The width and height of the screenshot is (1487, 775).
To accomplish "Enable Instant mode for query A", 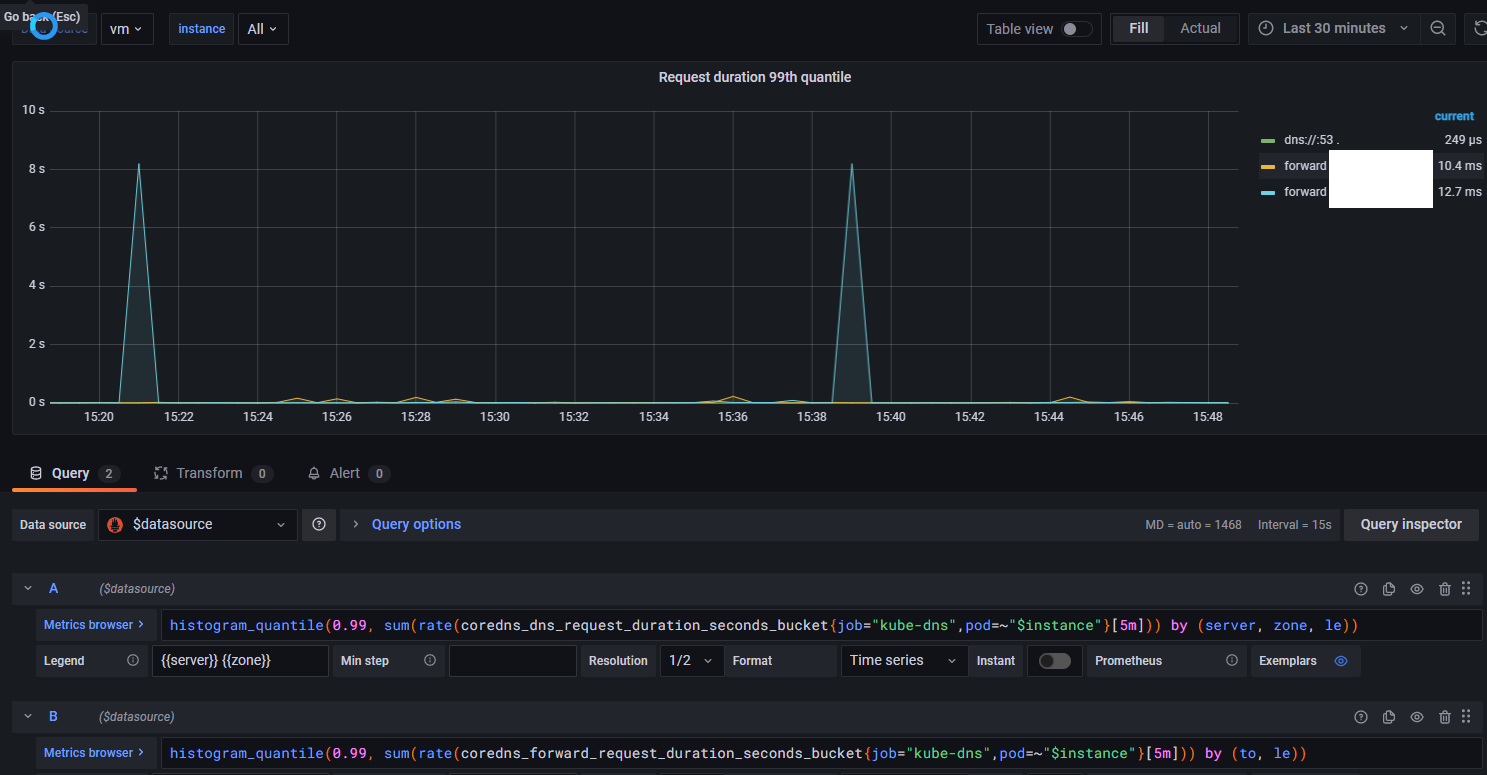I will [1054, 660].
